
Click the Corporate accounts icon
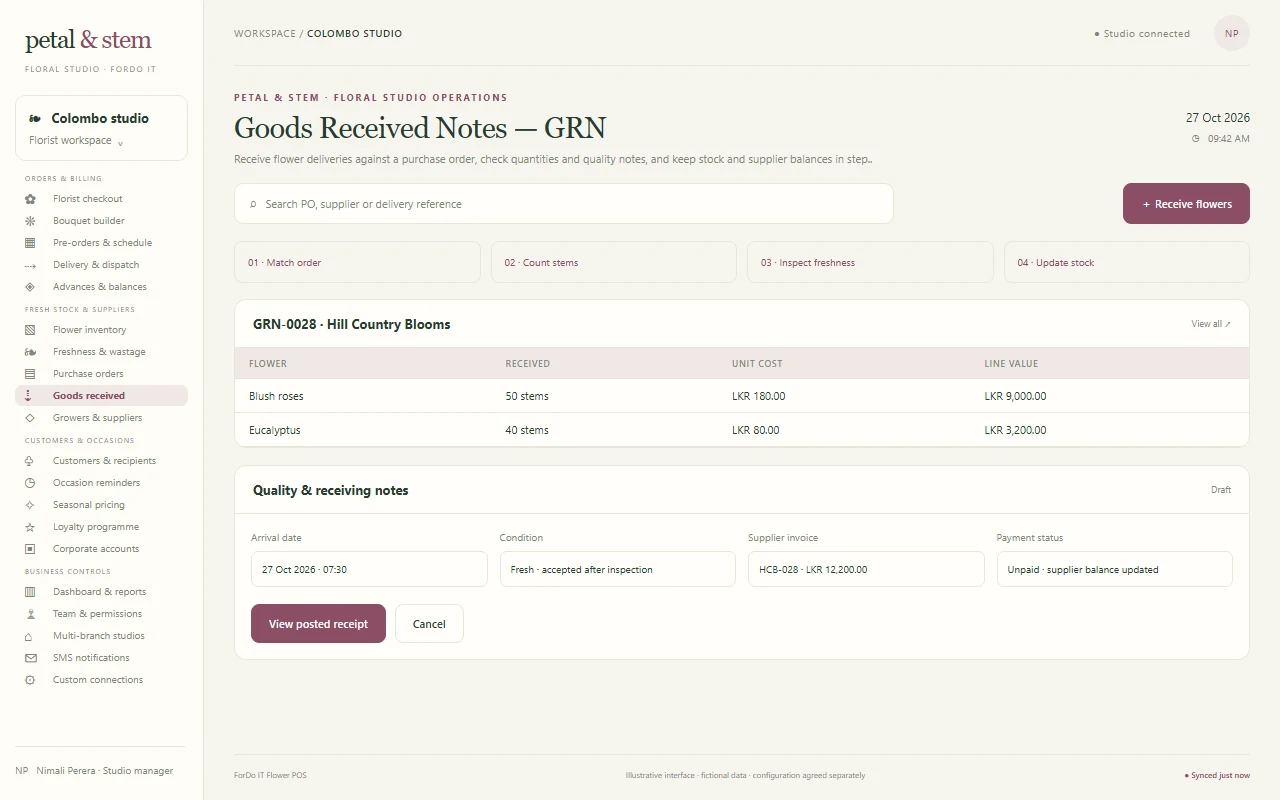click(x=30, y=549)
